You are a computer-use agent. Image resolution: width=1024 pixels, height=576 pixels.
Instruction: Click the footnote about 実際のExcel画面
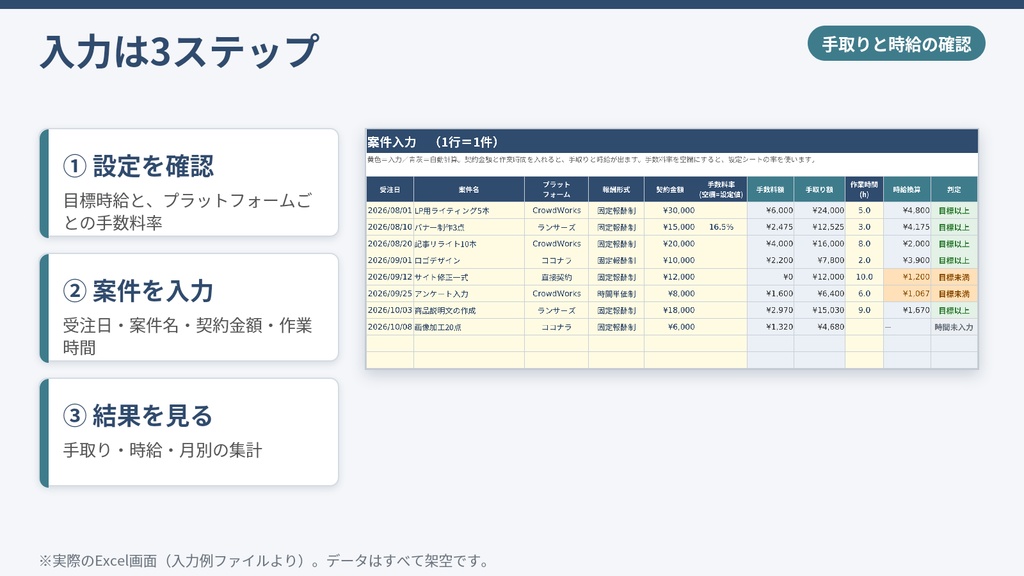click(264, 561)
